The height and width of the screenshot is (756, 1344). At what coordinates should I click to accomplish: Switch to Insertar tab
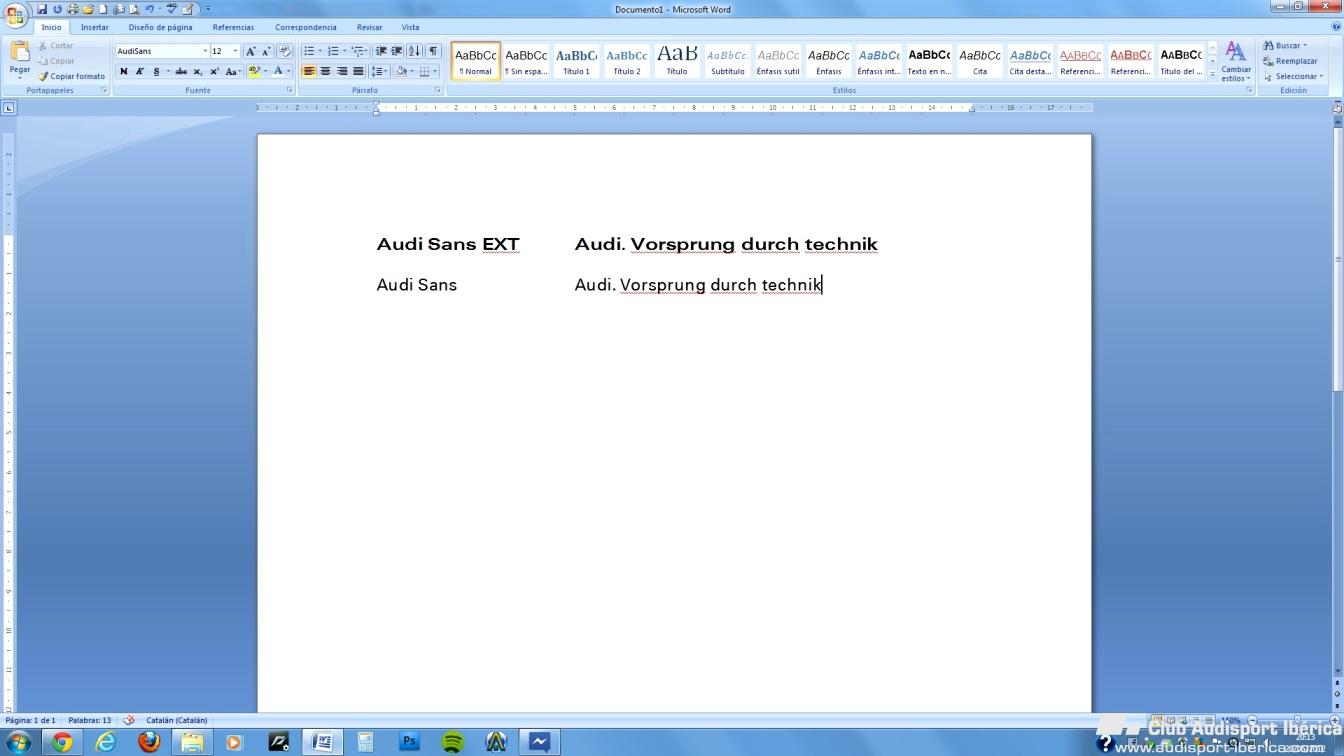tap(95, 27)
